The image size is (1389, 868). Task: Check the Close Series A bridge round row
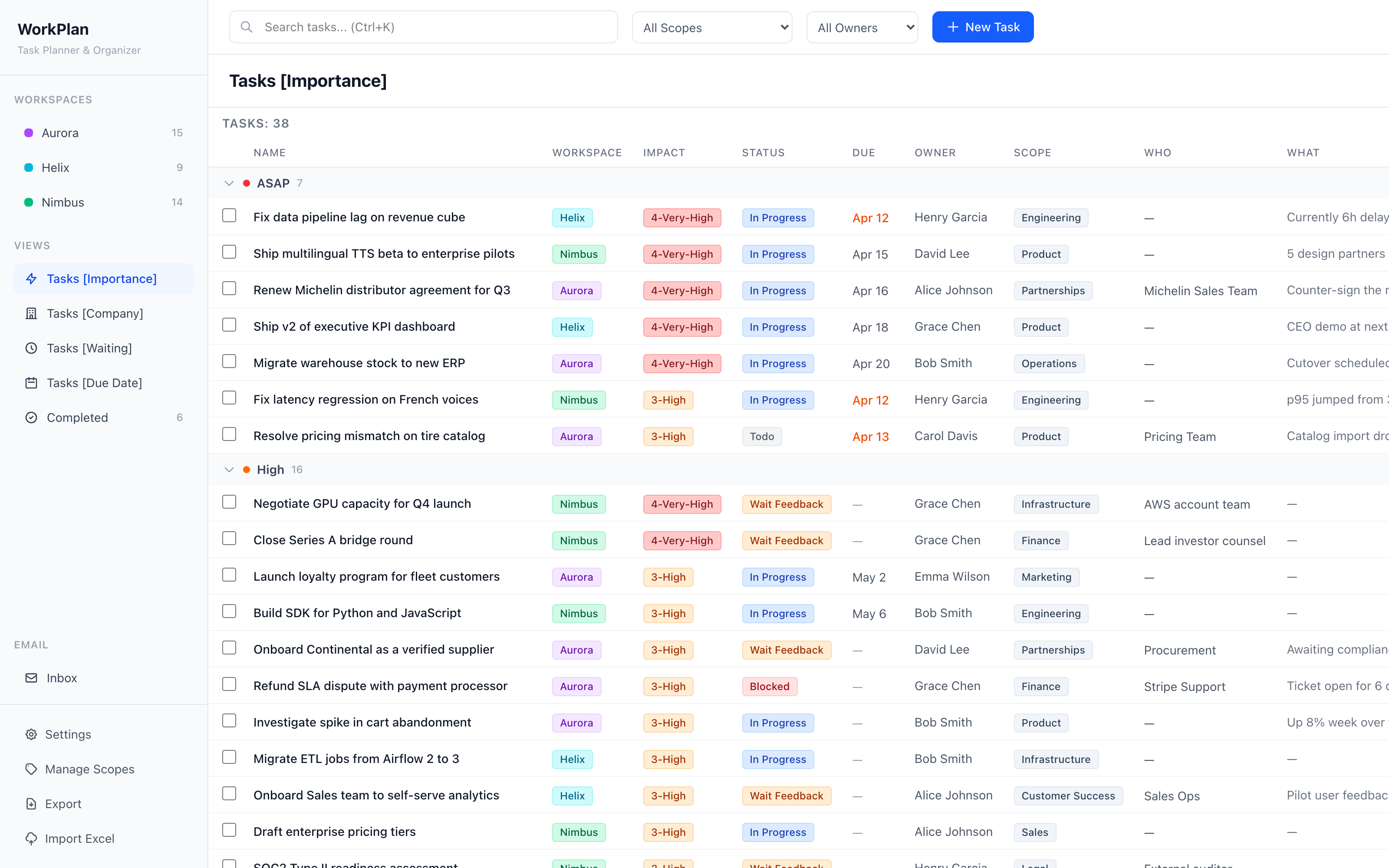pos(229,539)
